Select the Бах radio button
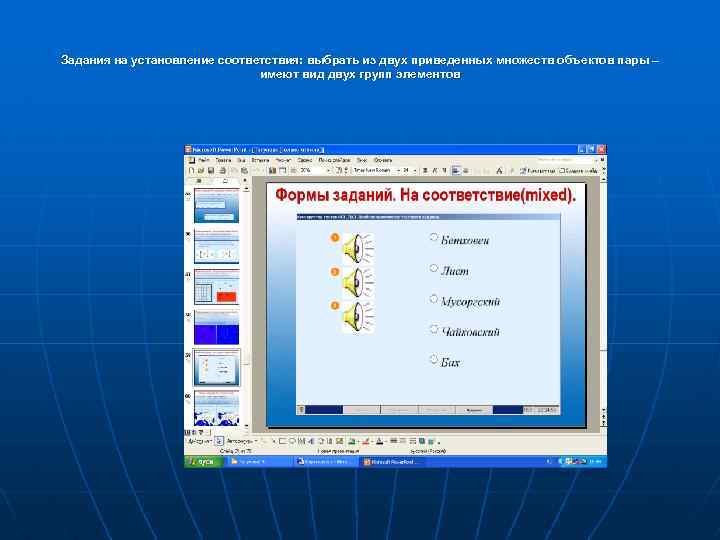This screenshot has height=540, width=720. (x=434, y=360)
